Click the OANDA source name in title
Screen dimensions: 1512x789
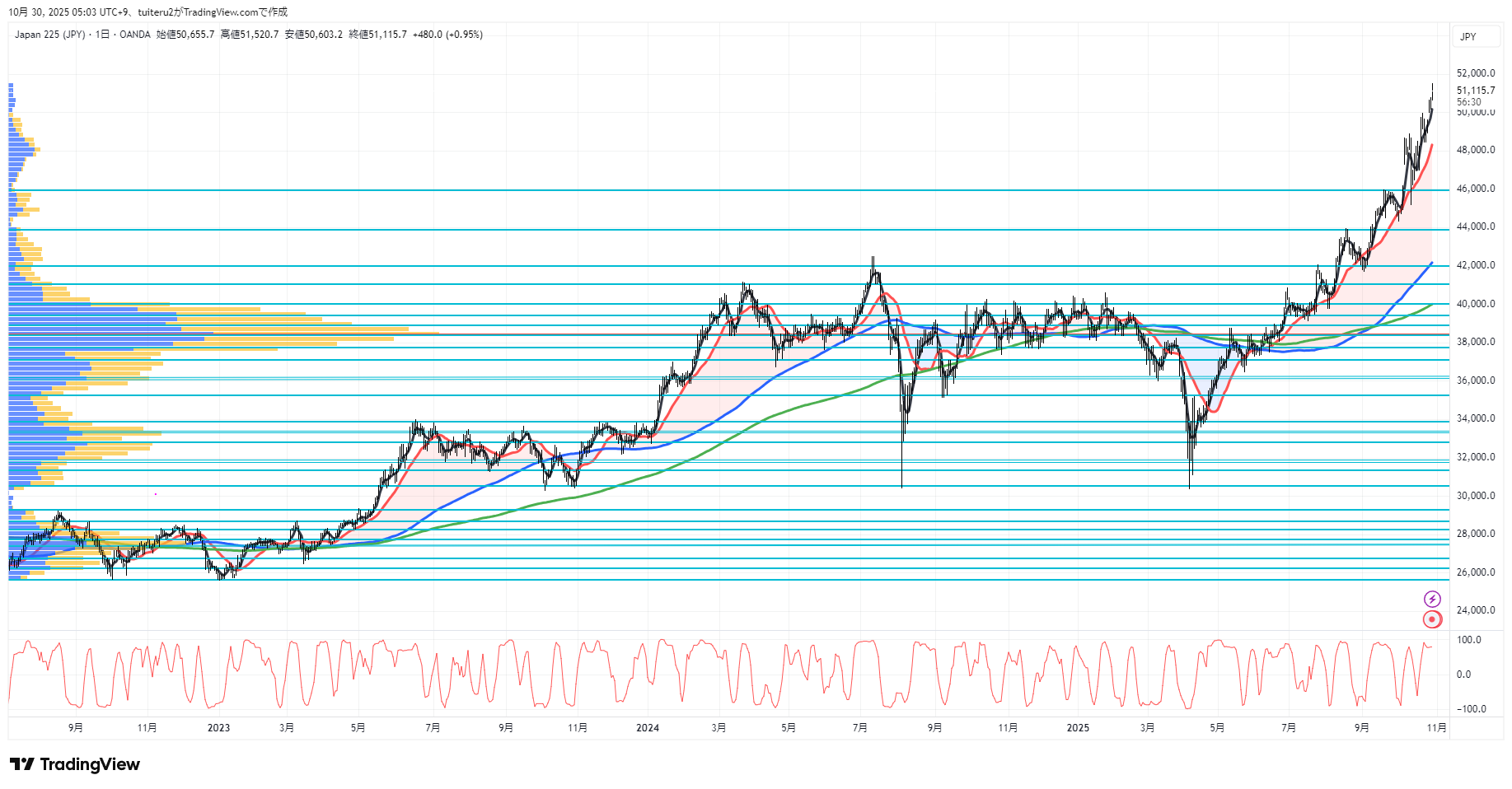(x=135, y=35)
